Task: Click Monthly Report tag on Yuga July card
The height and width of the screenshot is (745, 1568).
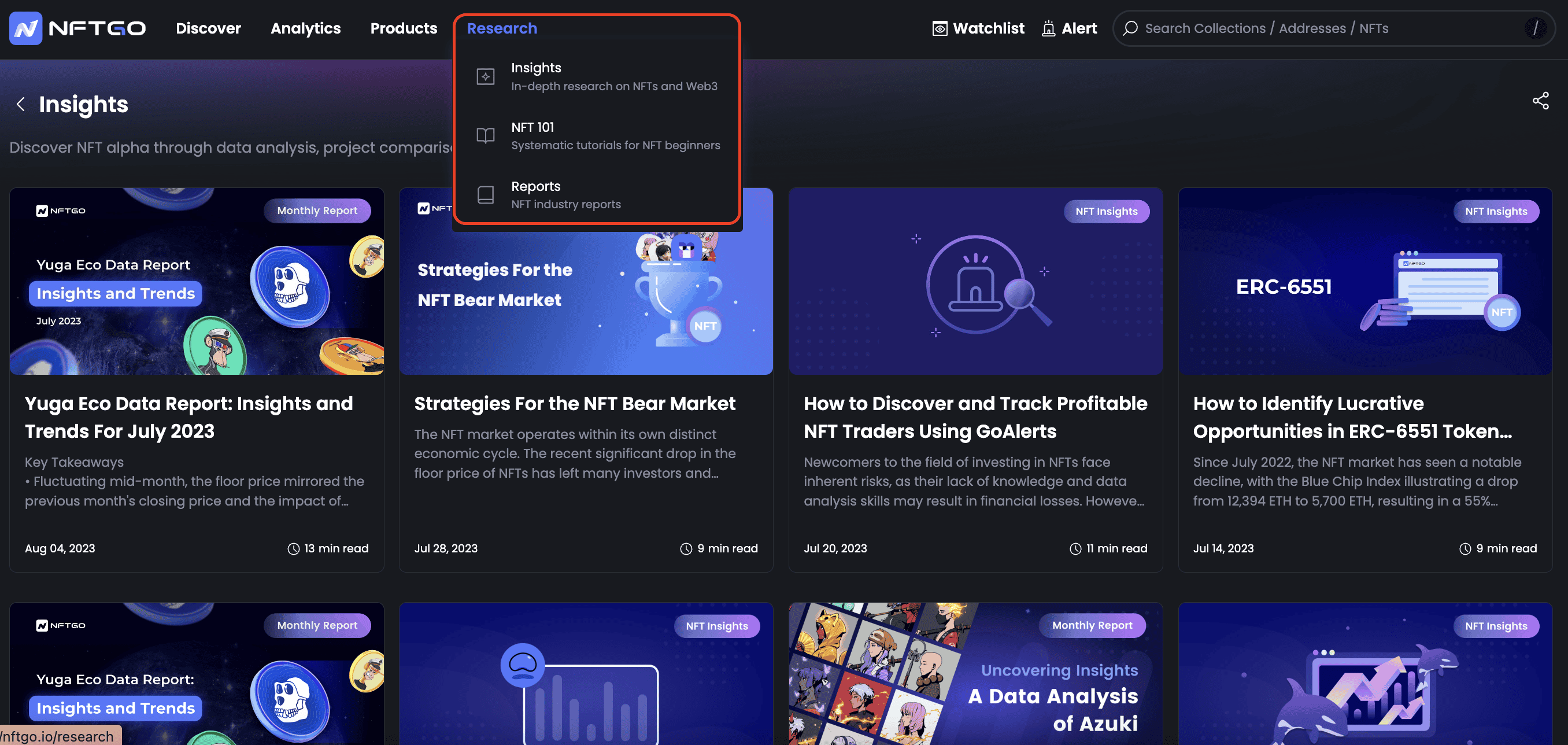Action: click(x=317, y=210)
